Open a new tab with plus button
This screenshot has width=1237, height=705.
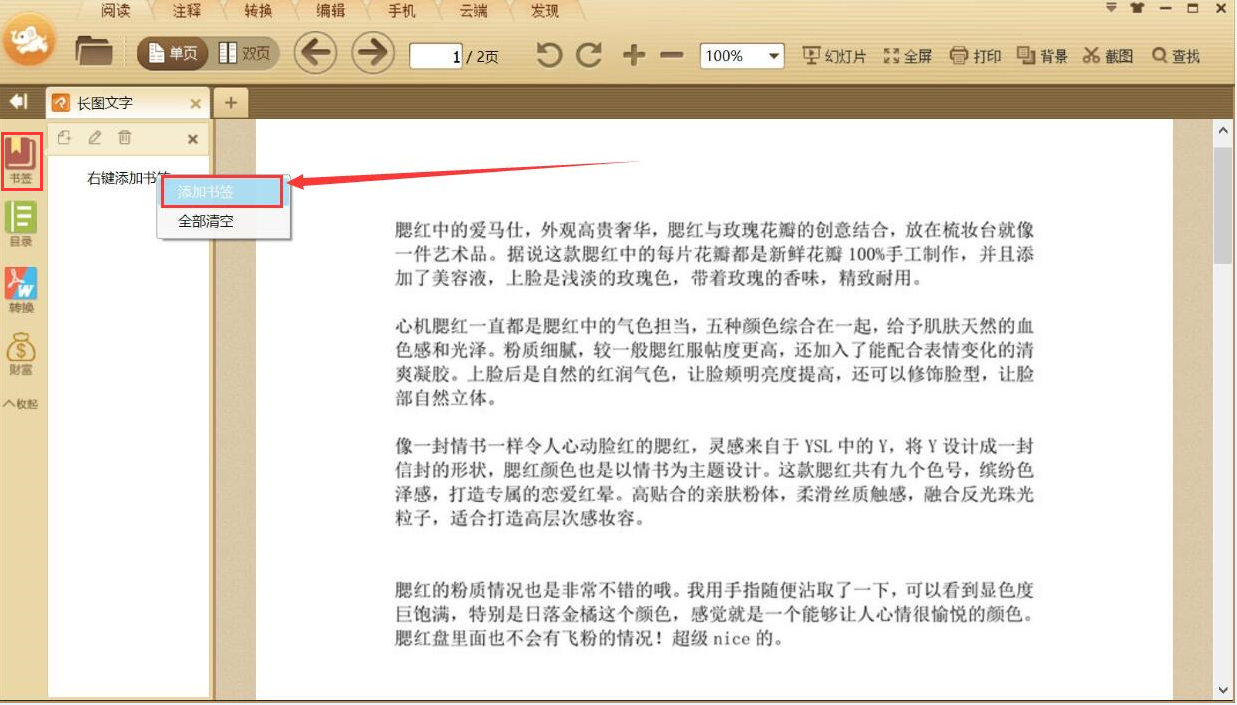pyautogui.click(x=230, y=103)
